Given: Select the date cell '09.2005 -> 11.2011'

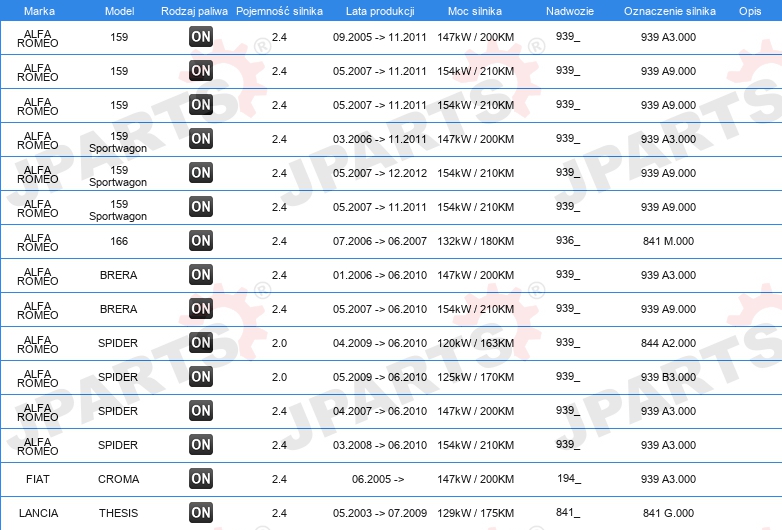Looking at the screenshot, I should pos(380,37).
